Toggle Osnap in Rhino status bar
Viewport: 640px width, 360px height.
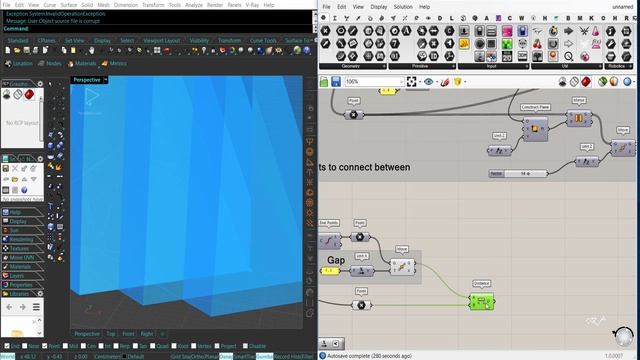[226, 356]
